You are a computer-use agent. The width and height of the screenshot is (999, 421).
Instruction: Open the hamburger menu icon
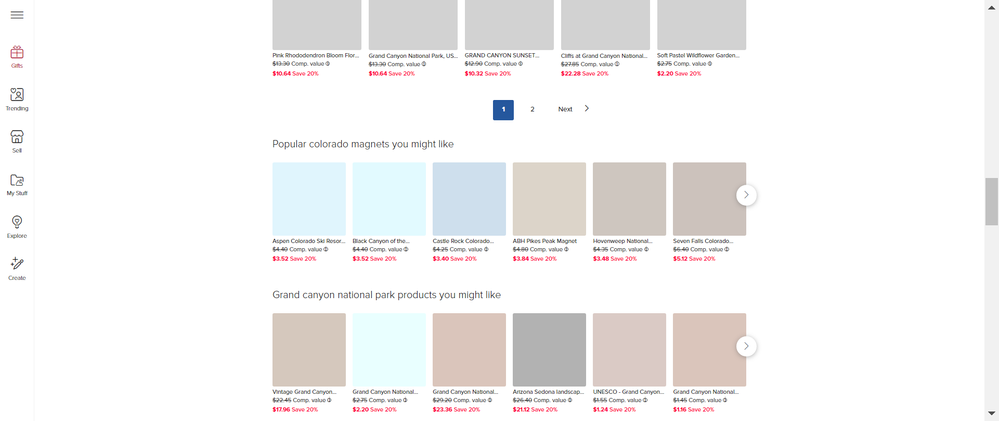[17, 15]
